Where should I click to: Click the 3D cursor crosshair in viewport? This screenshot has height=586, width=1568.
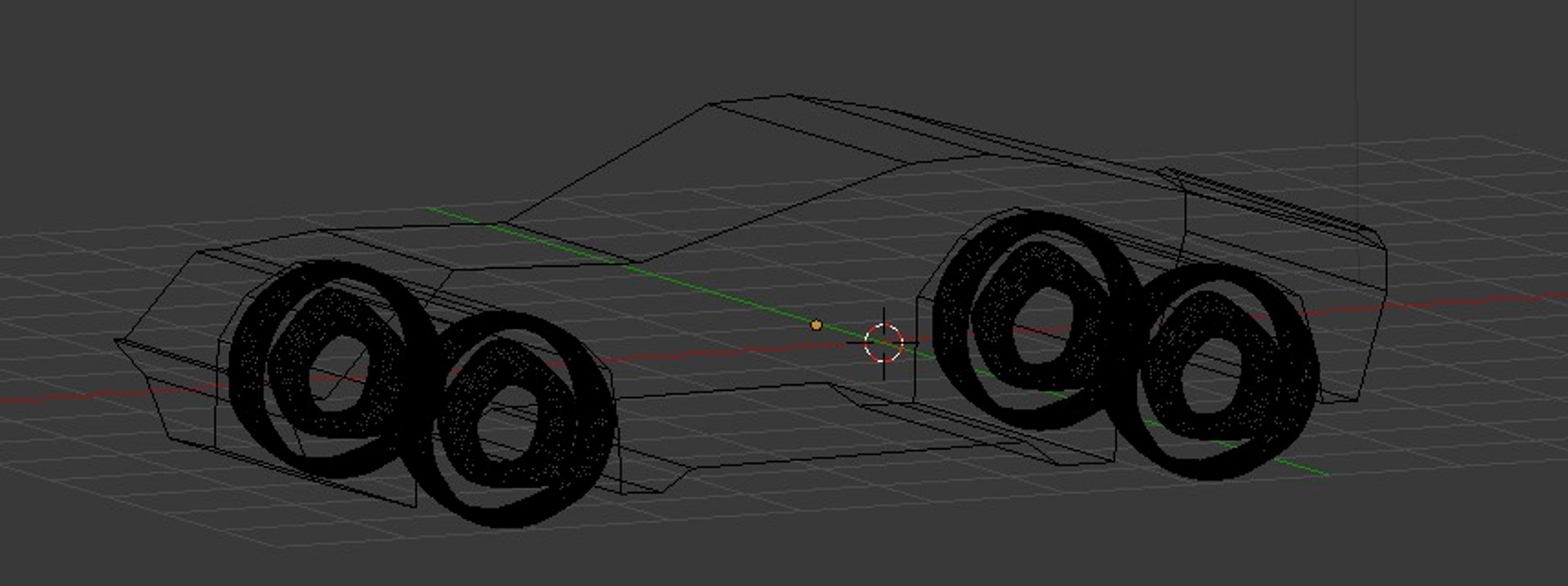pos(884,342)
